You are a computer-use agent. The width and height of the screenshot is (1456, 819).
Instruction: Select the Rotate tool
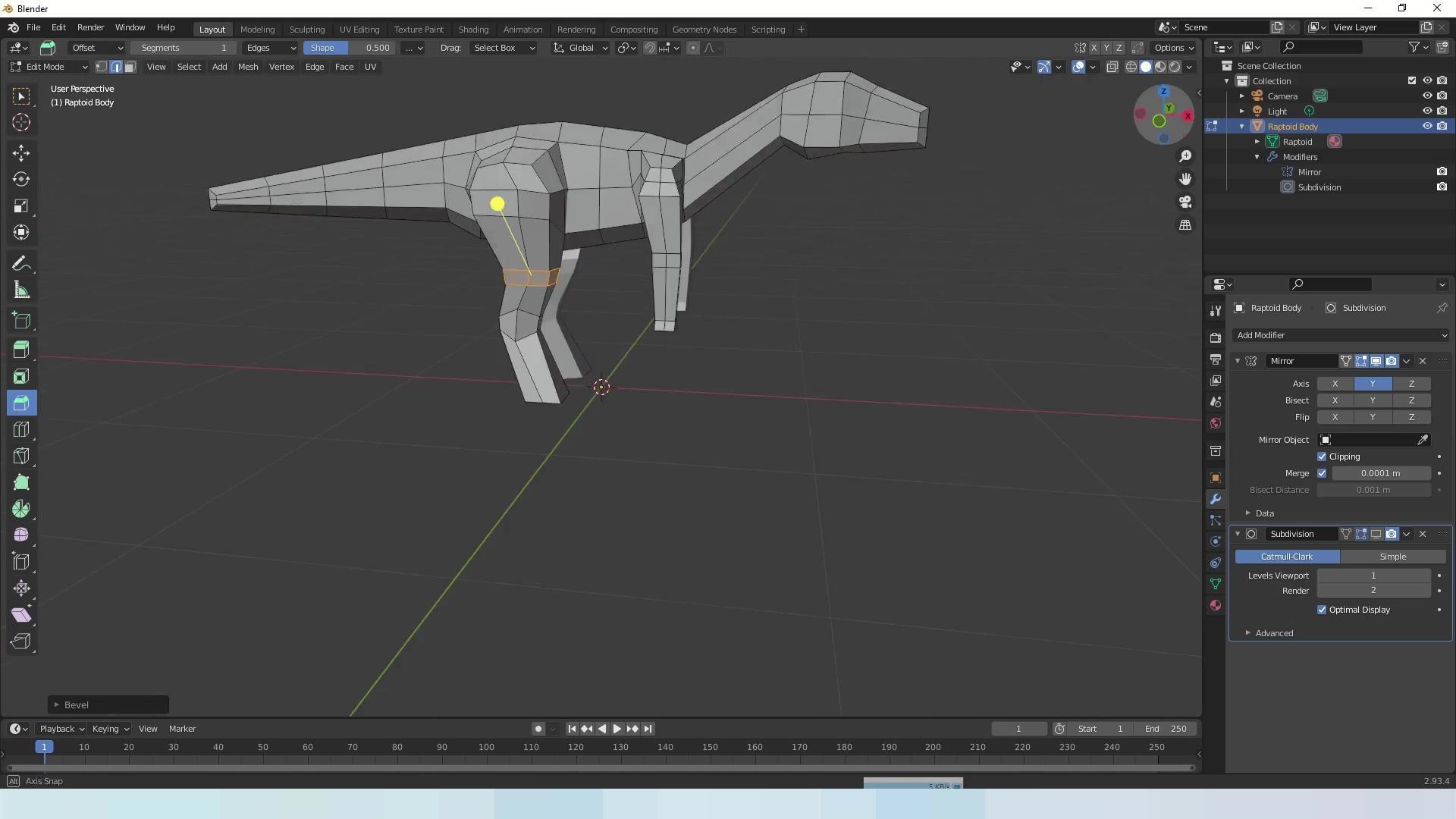(x=21, y=180)
